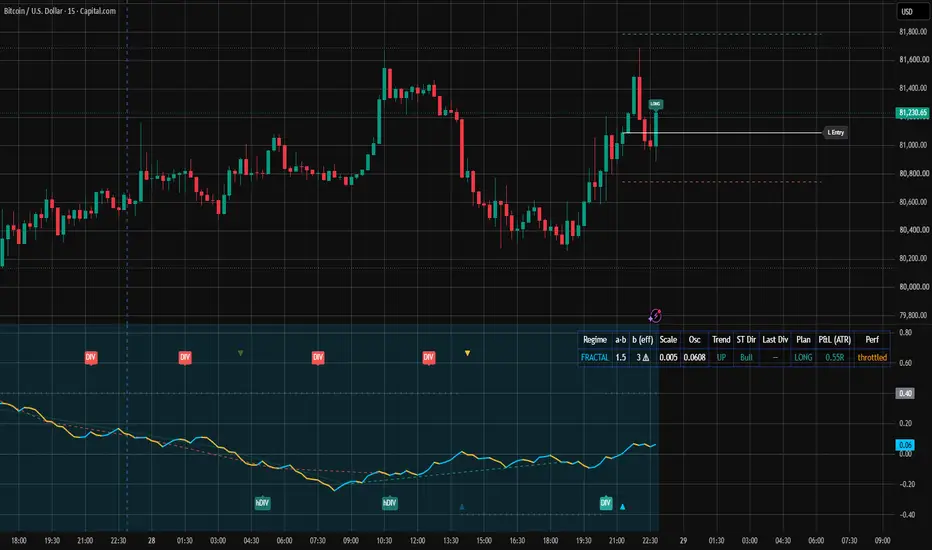Screen dimensions: 932x550
Task: Click the 0.20 oscillator scale label
Action: coord(905,423)
